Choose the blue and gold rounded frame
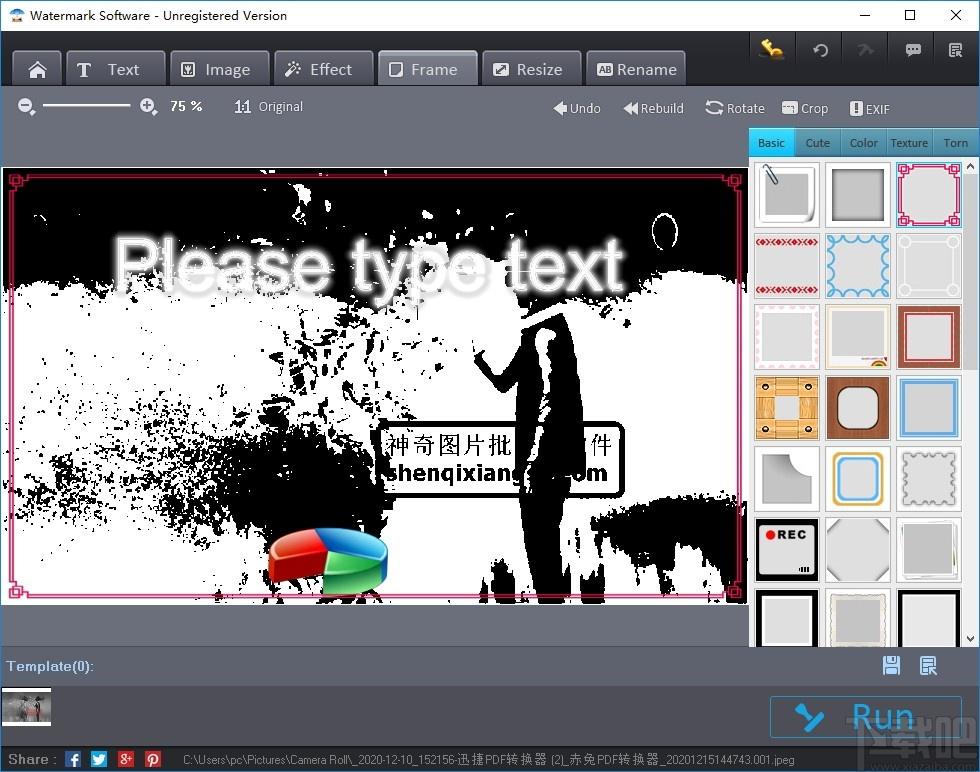 (x=858, y=478)
